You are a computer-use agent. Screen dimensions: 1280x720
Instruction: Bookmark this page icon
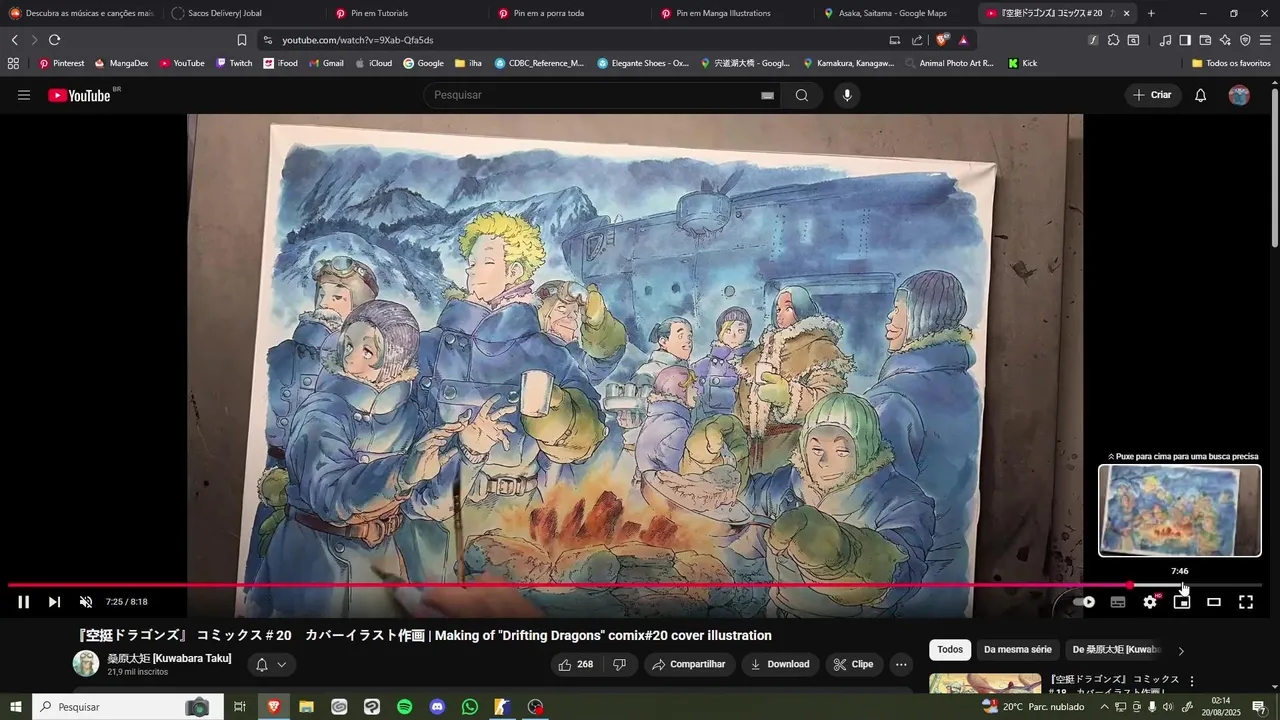[242, 40]
